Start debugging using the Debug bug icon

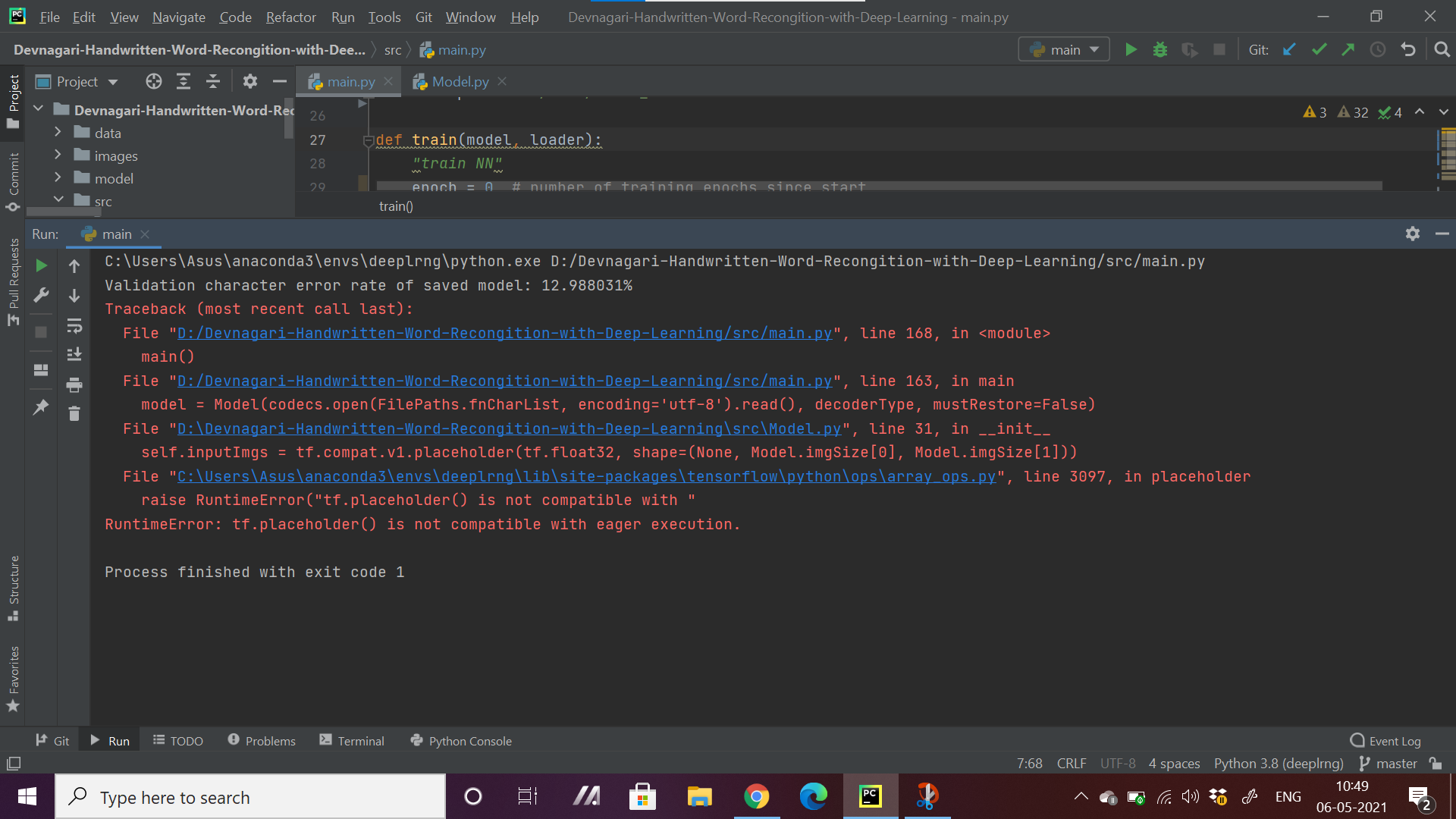(1159, 49)
